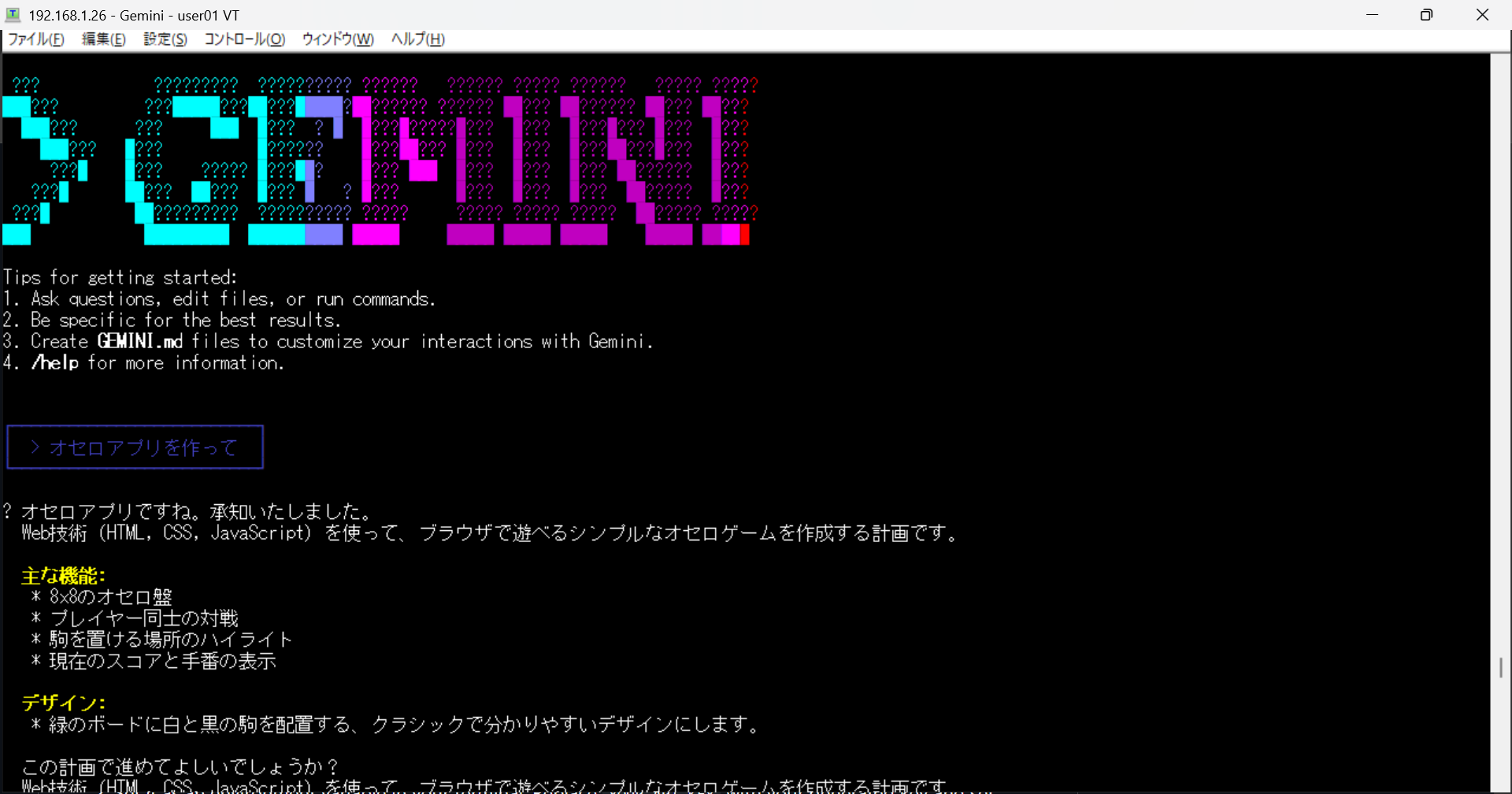The image size is (1512, 794).
Task: Click 'Ask questions, edit files, or run commands.'
Action: pyautogui.click(x=233, y=299)
